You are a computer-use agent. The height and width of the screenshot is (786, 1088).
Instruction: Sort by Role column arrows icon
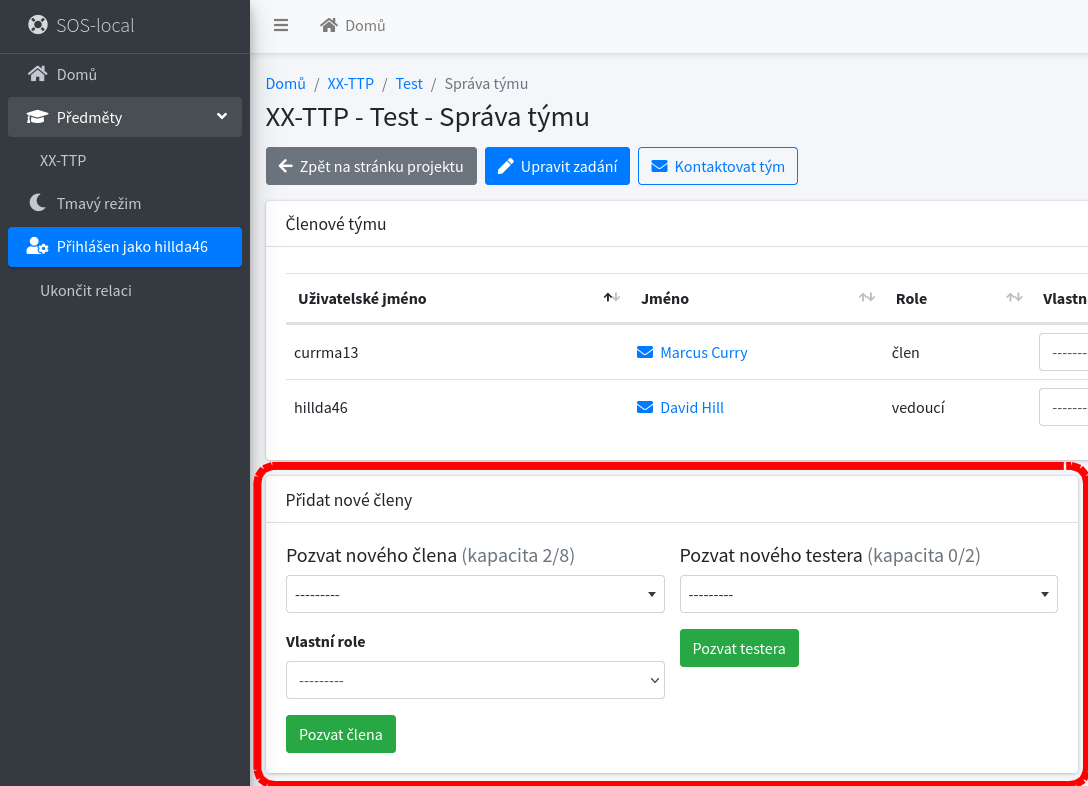pyautogui.click(x=1014, y=298)
